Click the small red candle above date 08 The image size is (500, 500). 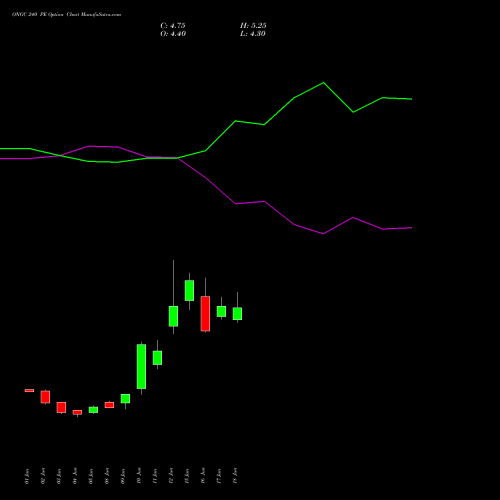(x=109, y=405)
